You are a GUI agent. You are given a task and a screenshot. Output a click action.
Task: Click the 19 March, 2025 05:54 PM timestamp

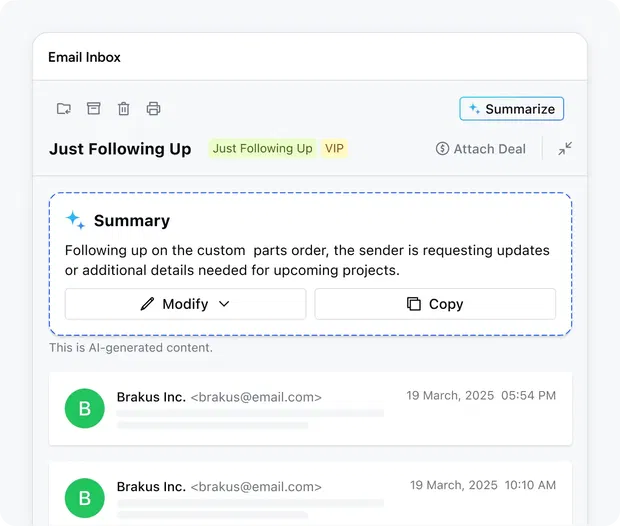tap(481, 395)
